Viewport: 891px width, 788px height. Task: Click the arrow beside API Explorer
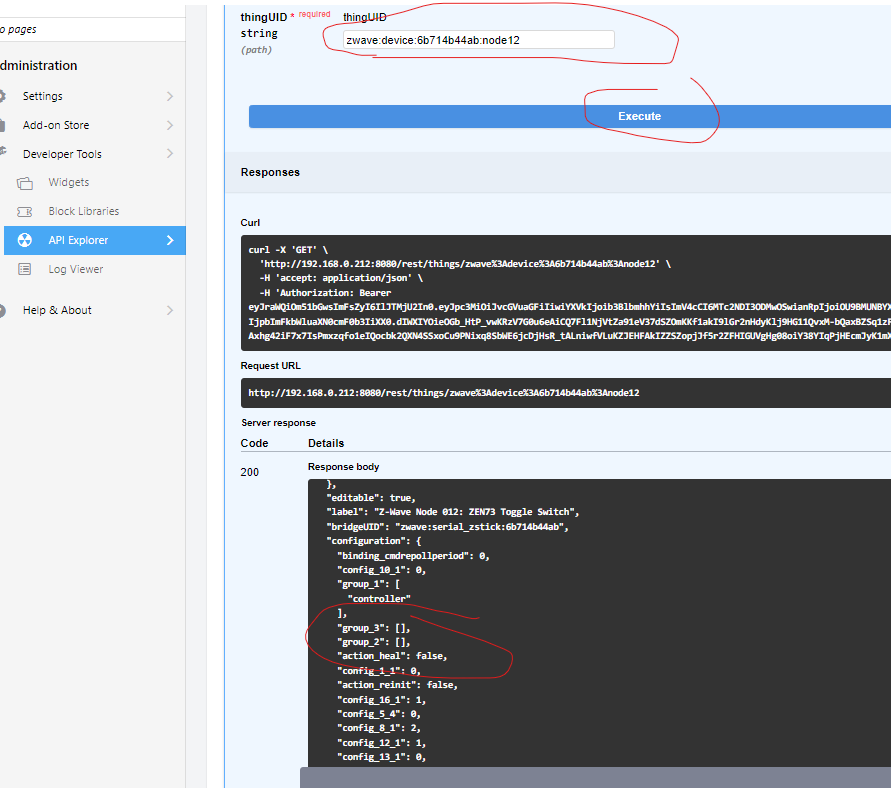tap(170, 241)
